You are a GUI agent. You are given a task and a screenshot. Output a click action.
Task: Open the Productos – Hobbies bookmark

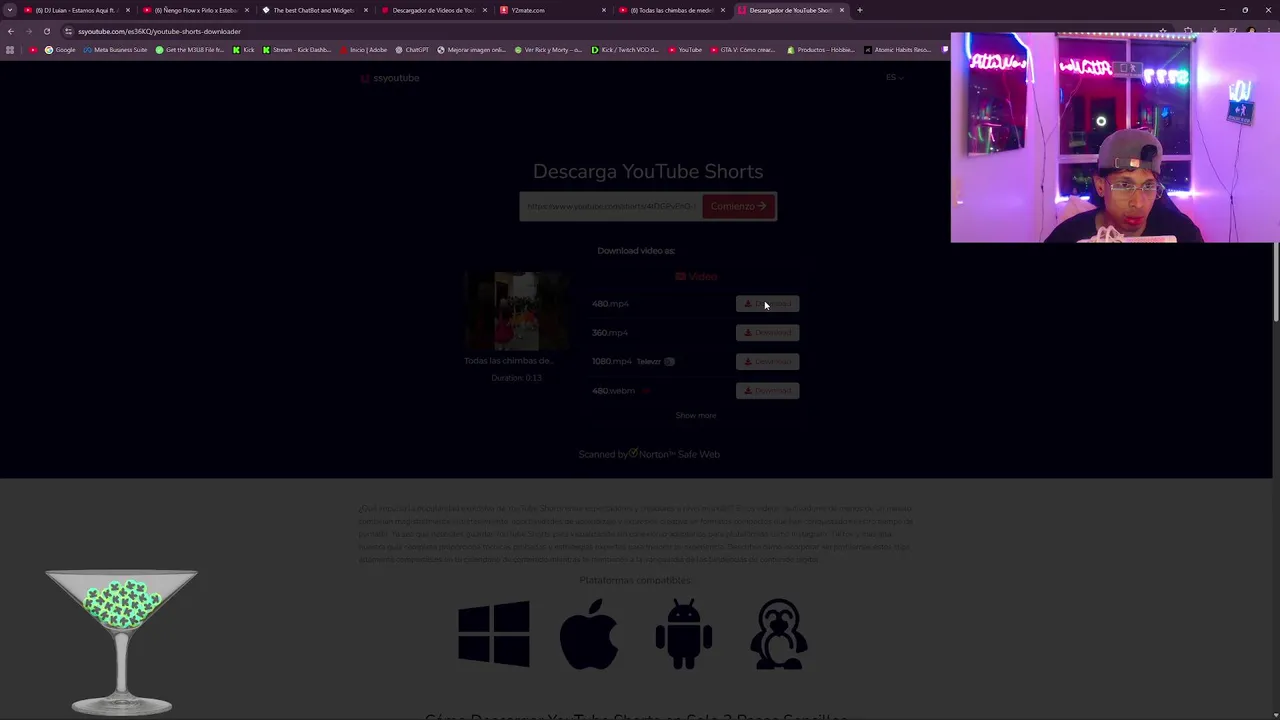click(x=821, y=50)
